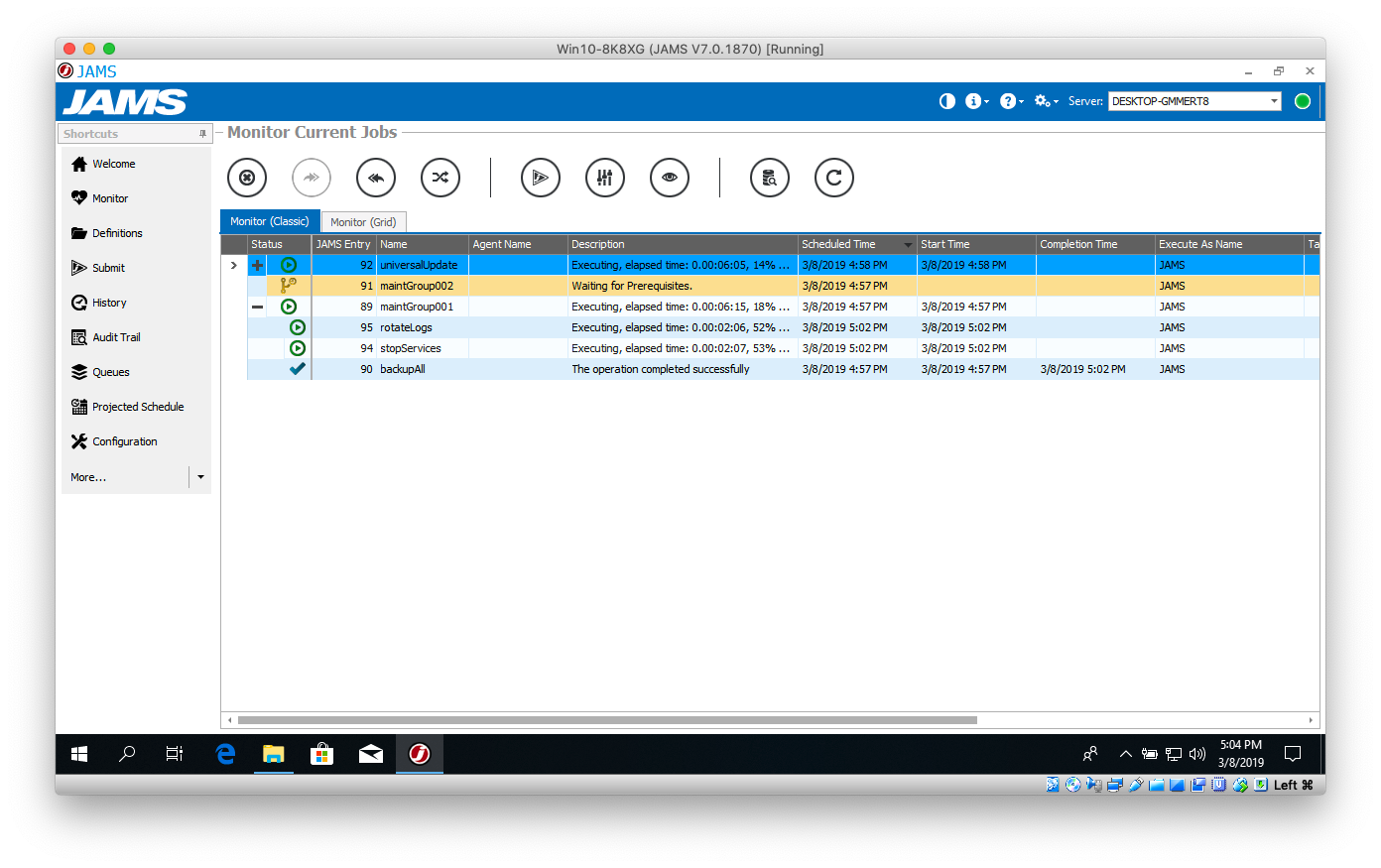This screenshot has height=868, width=1381.
Task: Toggle the contrast theme icon
Action: coord(946,101)
